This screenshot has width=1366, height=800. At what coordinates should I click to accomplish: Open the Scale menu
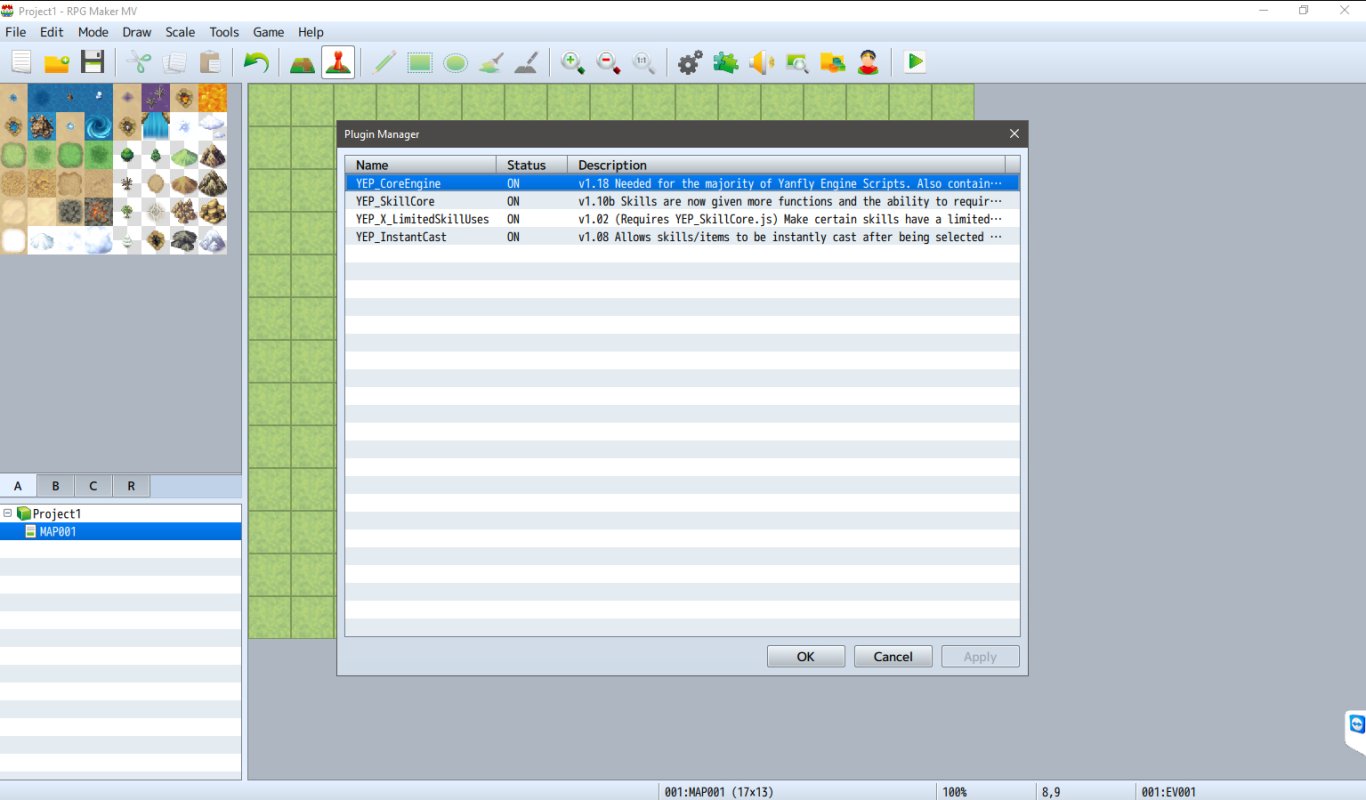tap(180, 32)
